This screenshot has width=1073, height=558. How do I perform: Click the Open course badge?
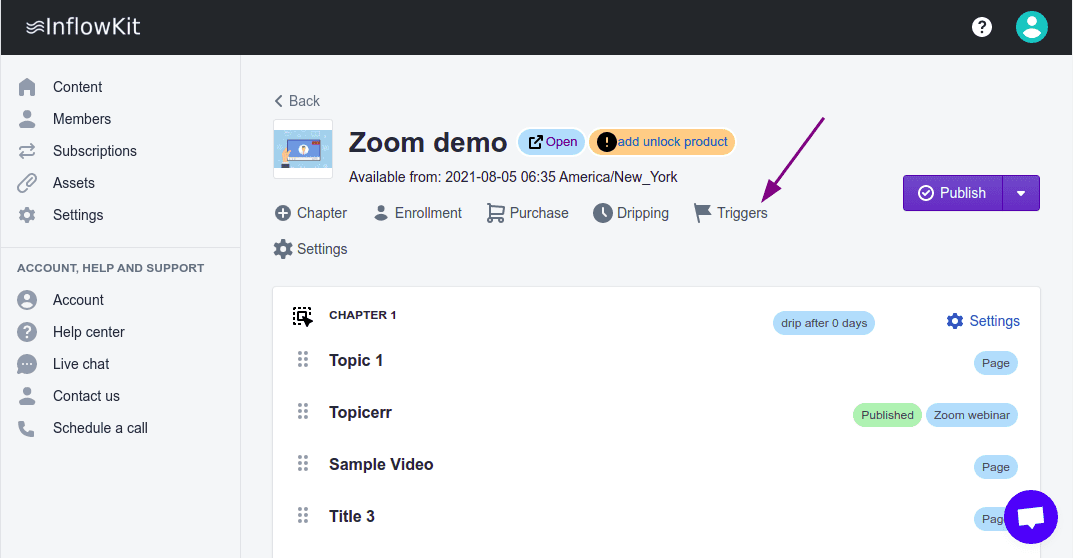[x=552, y=142]
